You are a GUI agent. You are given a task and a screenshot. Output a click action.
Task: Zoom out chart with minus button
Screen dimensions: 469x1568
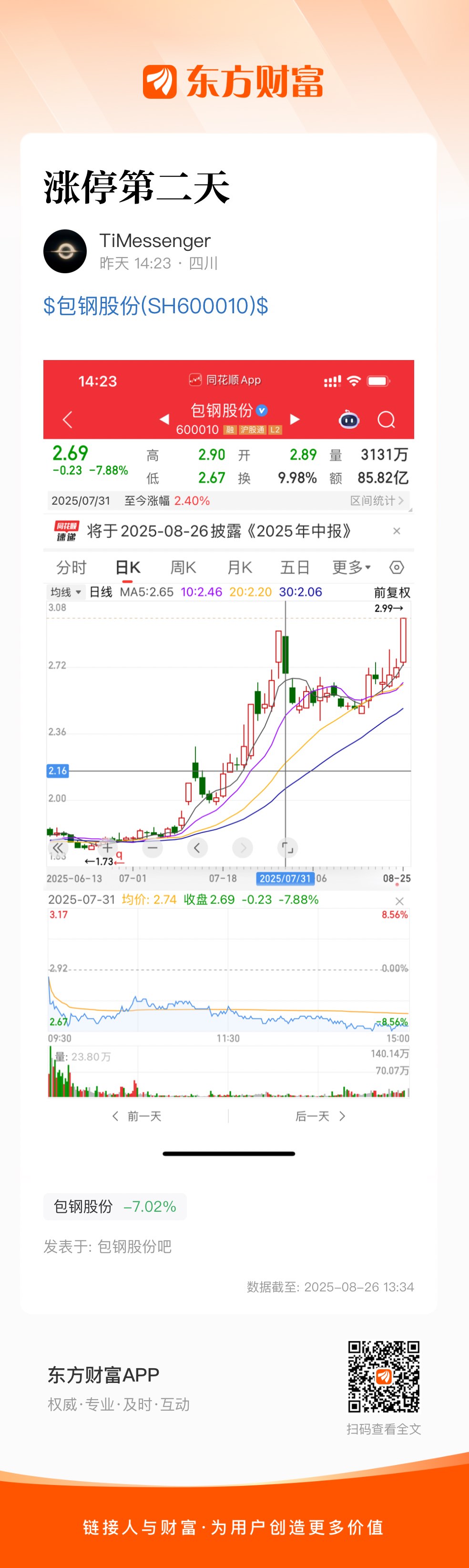pyautogui.click(x=152, y=847)
